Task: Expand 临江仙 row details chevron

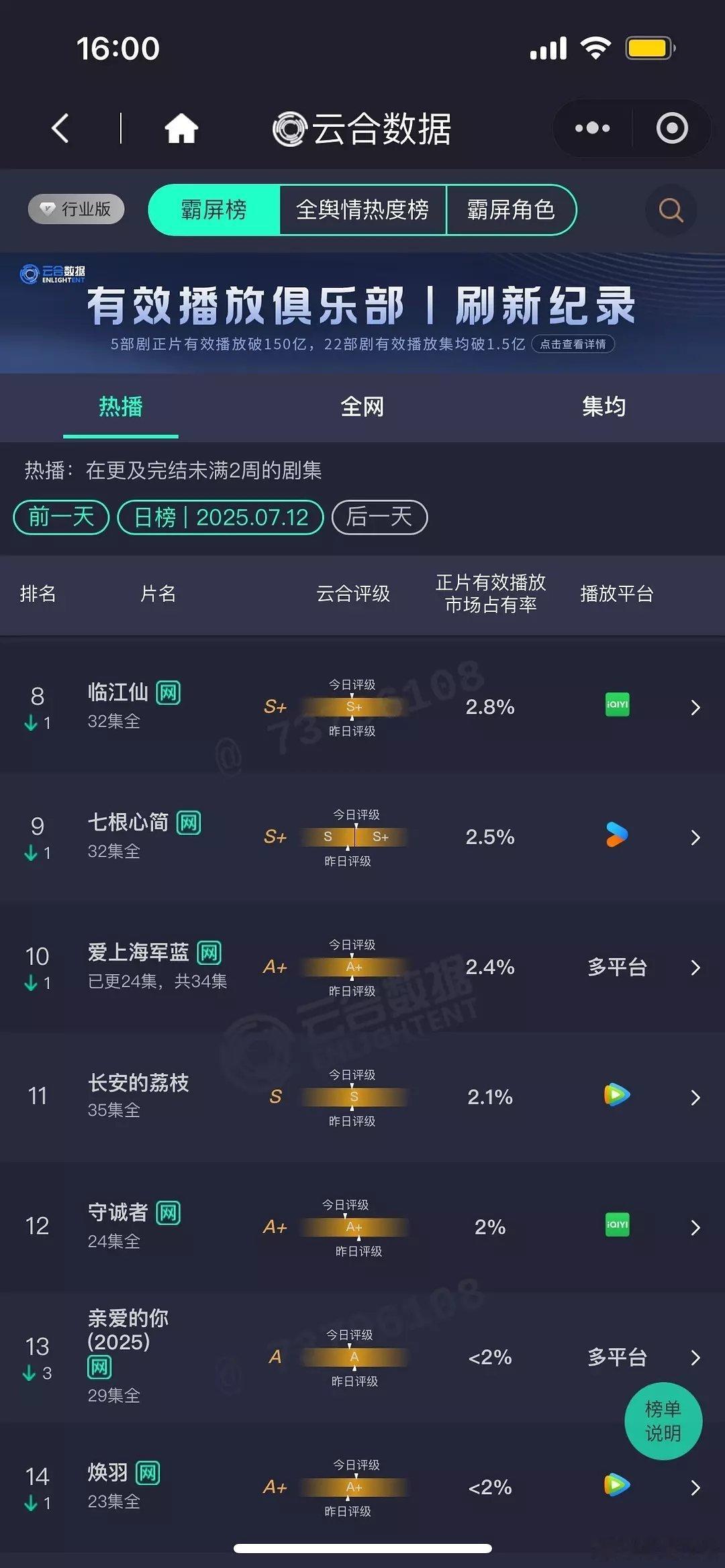Action: pos(695,707)
